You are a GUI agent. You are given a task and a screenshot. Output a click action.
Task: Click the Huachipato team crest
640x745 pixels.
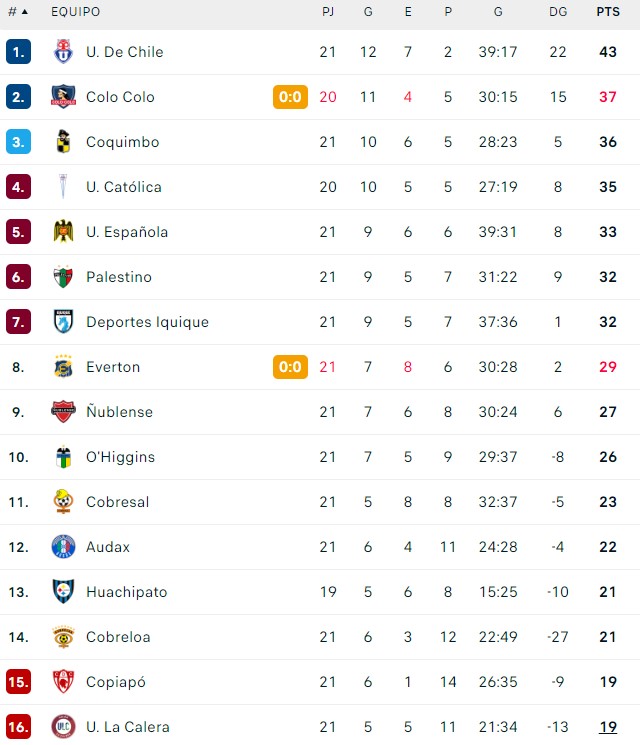coord(63,592)
